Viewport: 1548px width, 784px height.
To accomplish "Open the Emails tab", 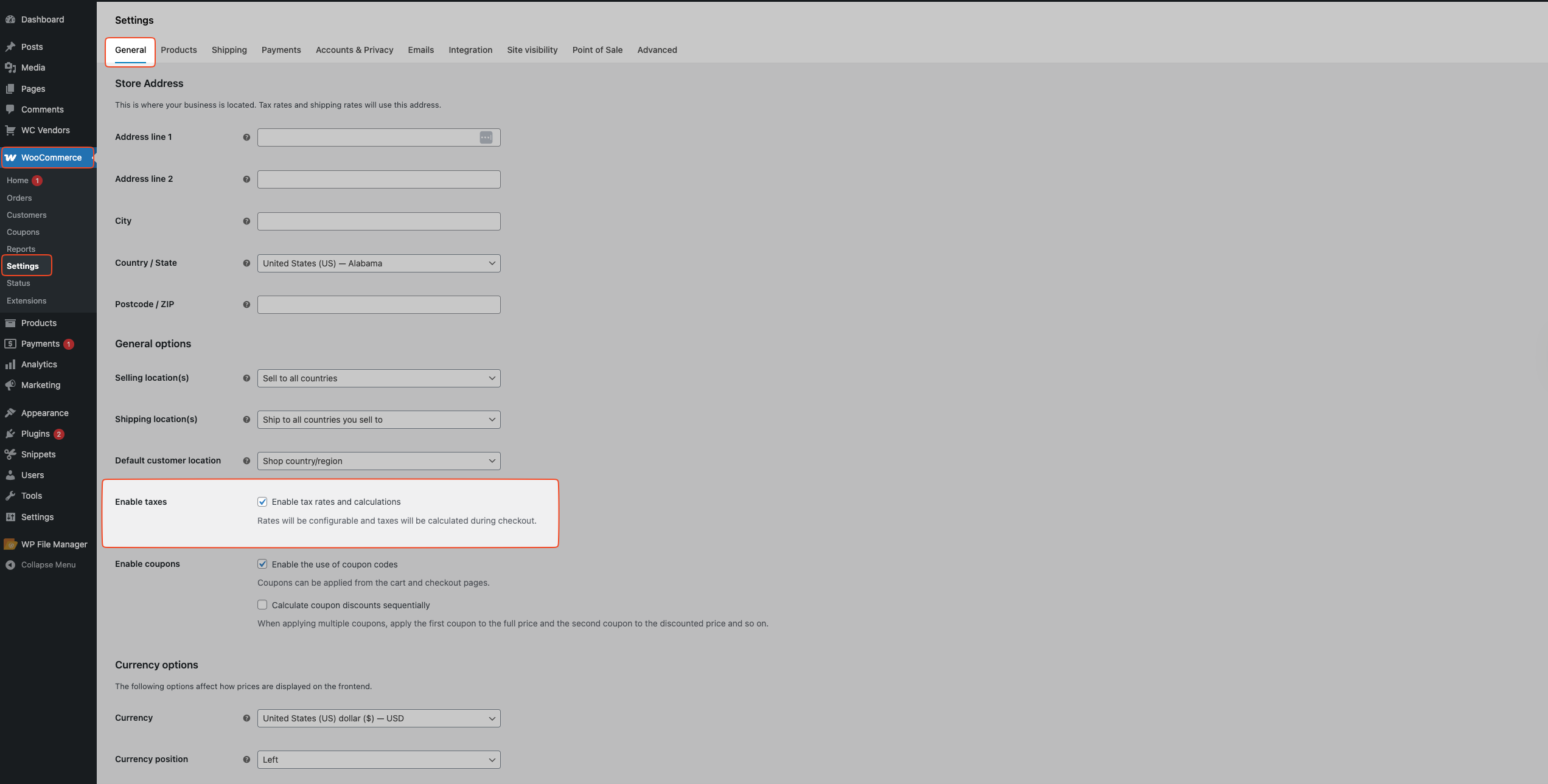I will click(421, 50).
